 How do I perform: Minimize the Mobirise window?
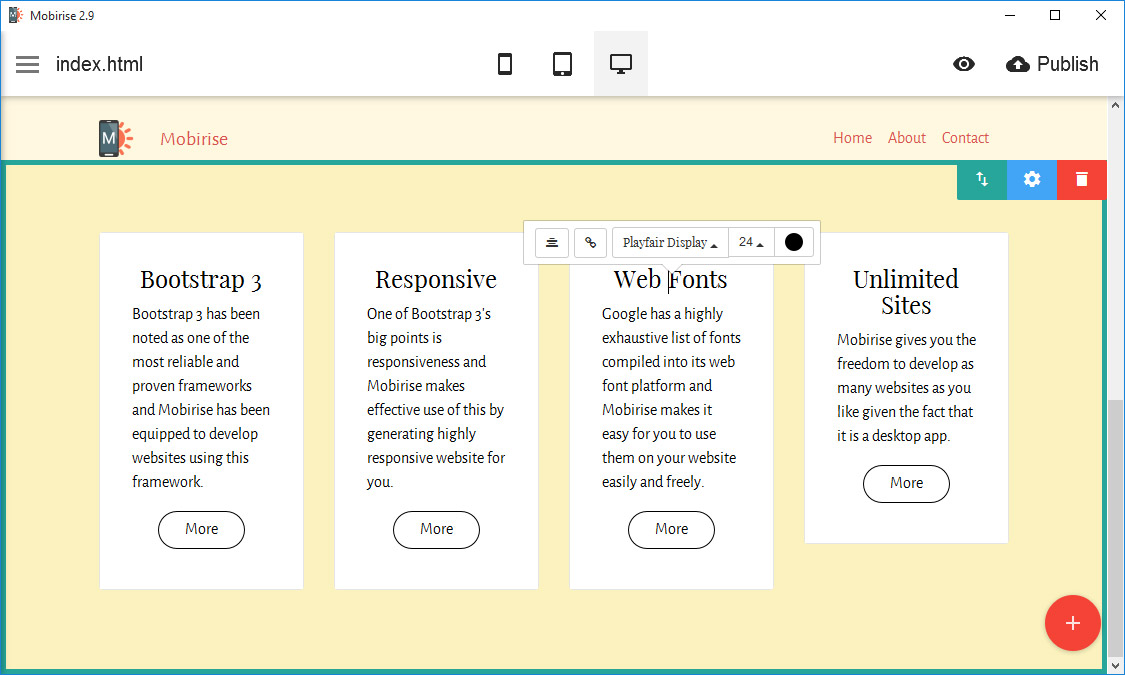coord(1009,15)
